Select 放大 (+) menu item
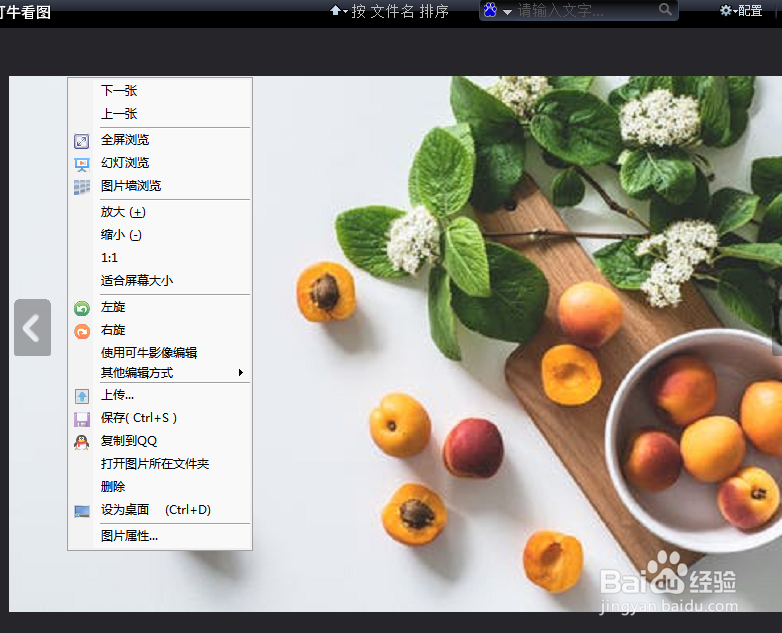This screenshot has width=782, height=633. click(x=160, y=212)
